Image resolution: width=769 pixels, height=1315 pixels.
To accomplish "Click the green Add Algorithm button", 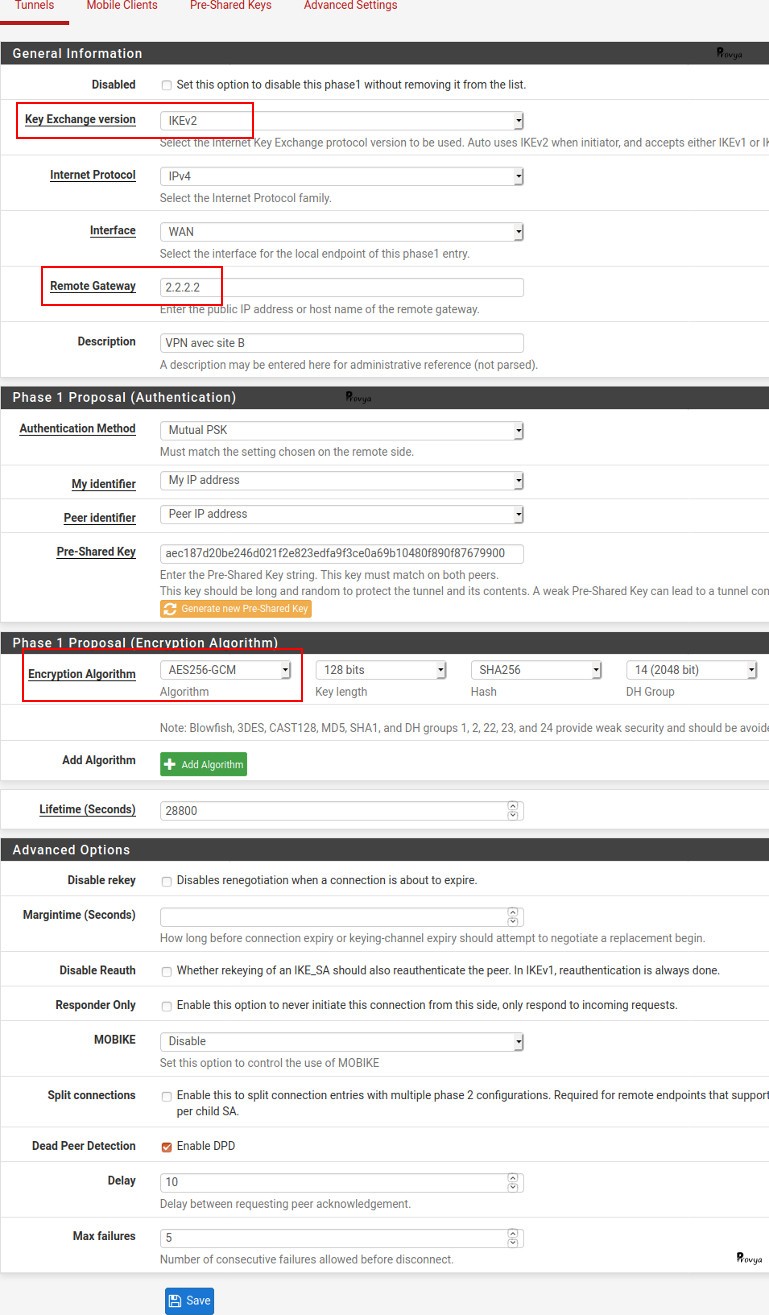I will point(203,764).
